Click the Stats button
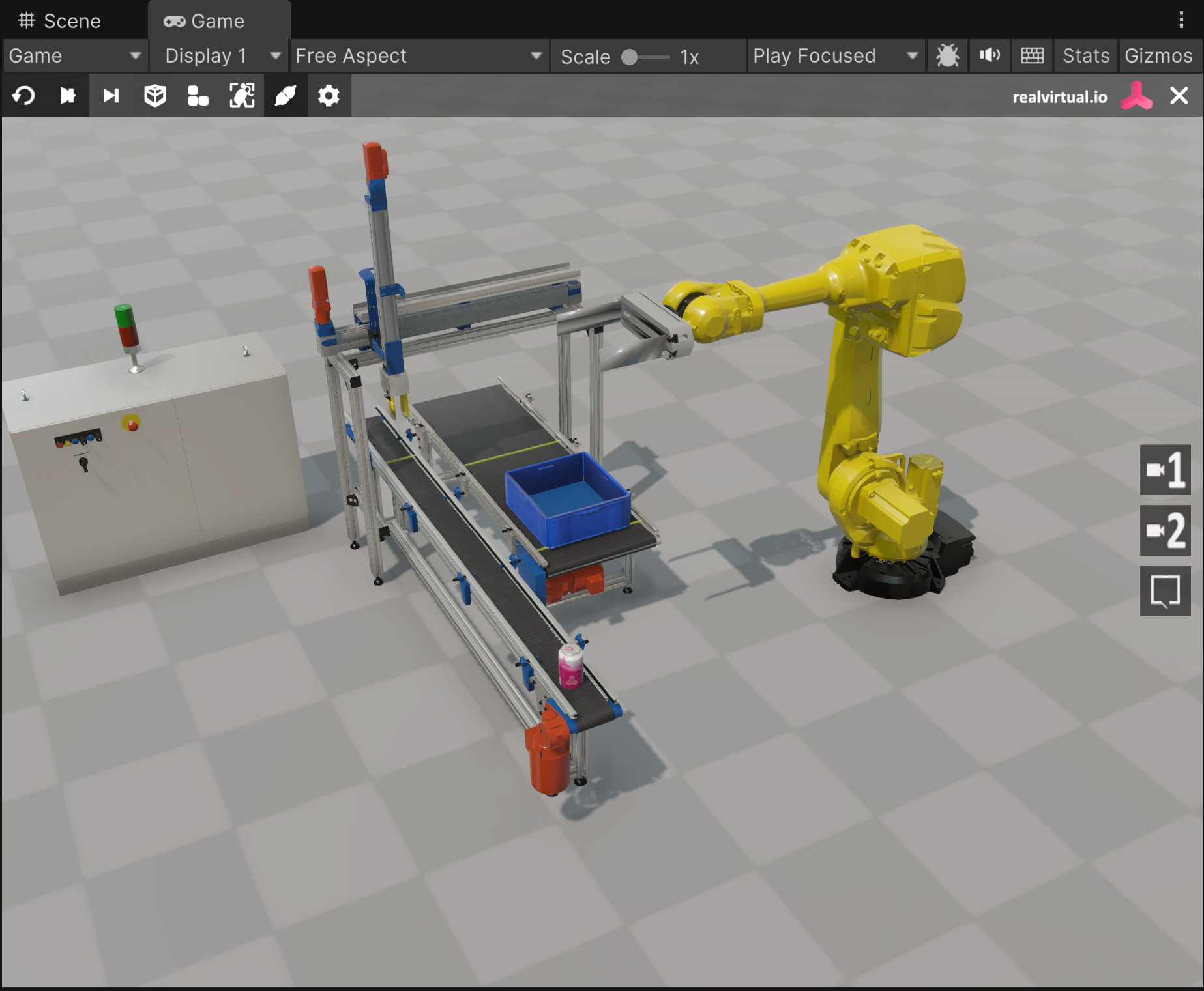The height and width of the screenshot is (991, 1204). [x=1085, y=56]
